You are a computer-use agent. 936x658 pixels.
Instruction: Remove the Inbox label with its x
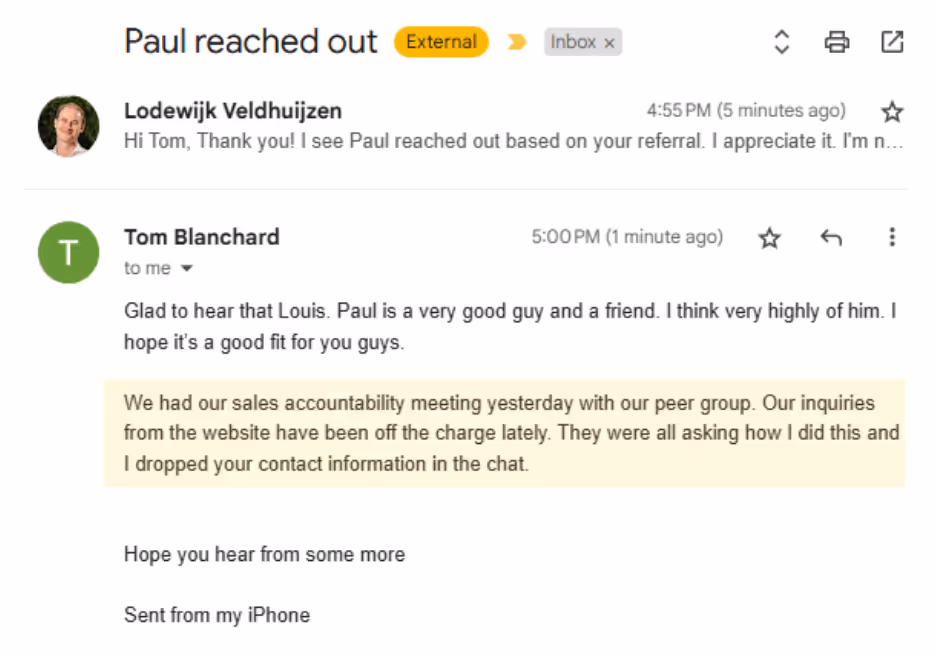[x=609, y=43]
